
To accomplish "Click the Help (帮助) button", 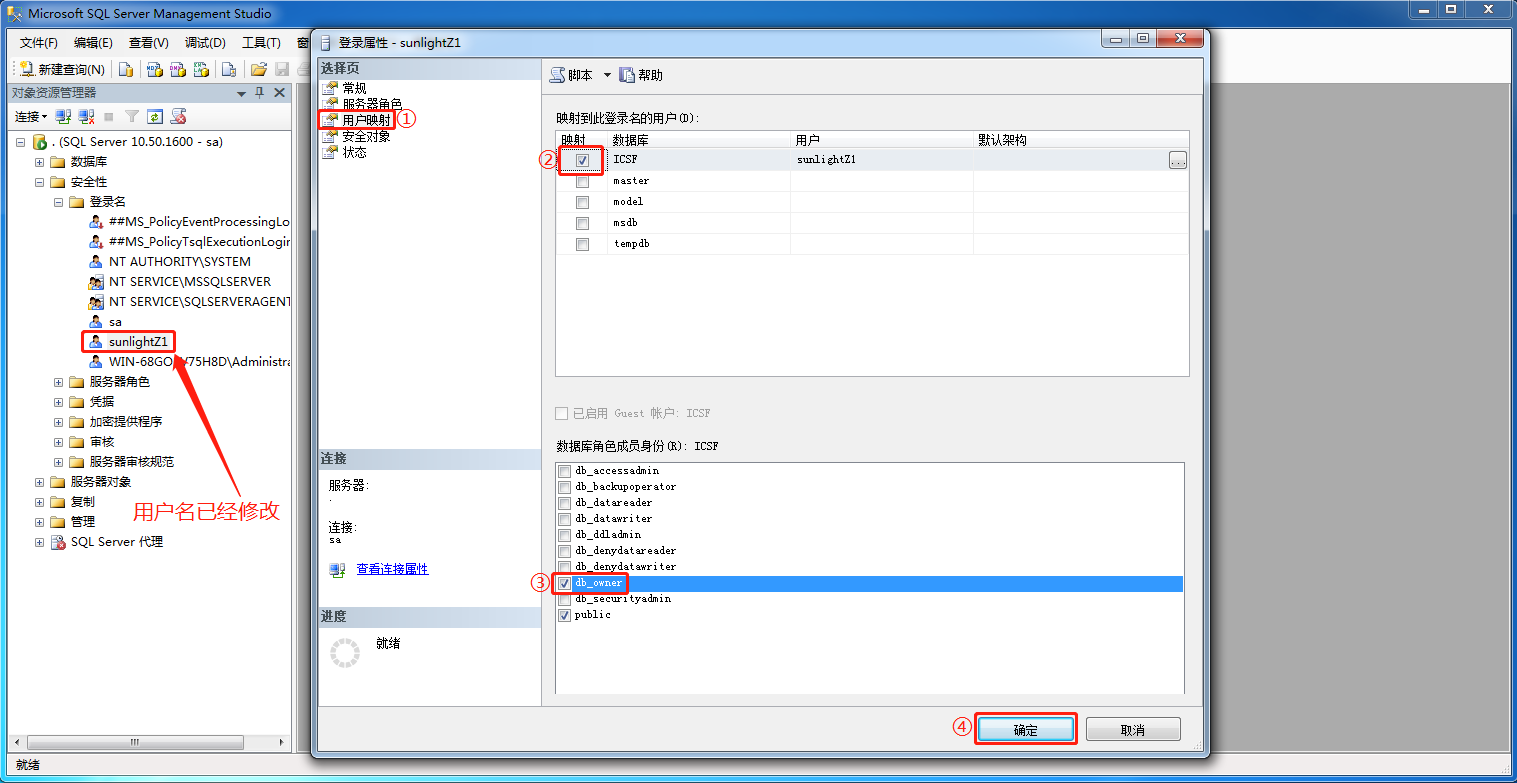I will (x=641, y=75).
